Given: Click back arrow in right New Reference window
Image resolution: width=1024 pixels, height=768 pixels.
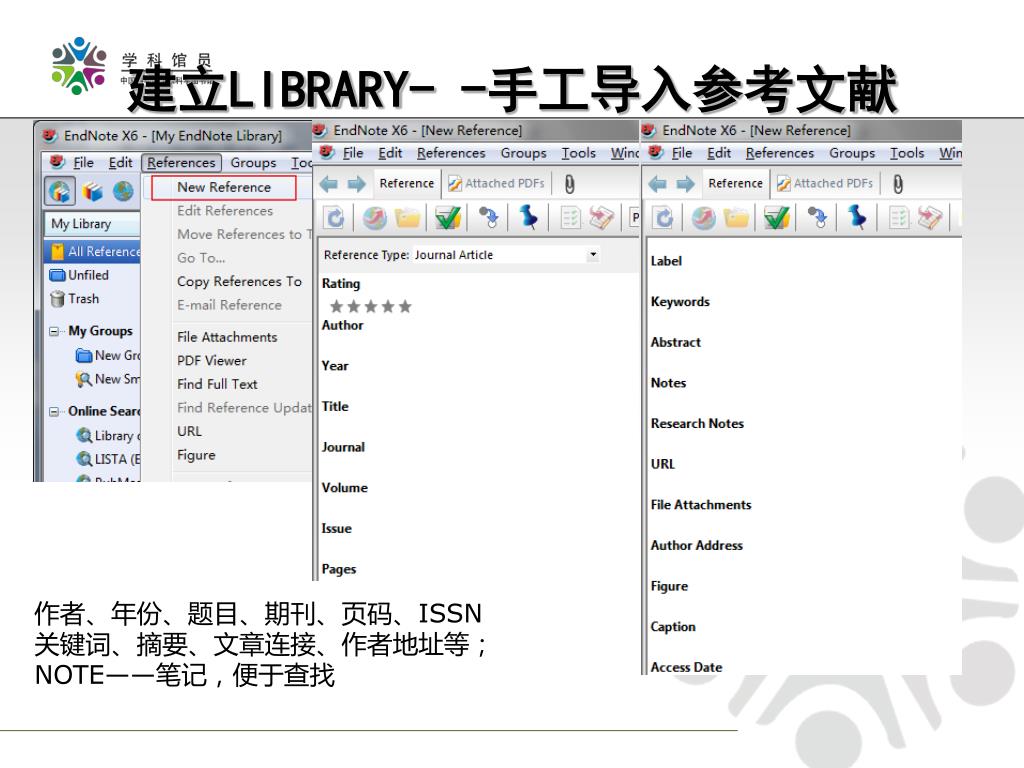Looking at the screenshot, I should 658,184.
